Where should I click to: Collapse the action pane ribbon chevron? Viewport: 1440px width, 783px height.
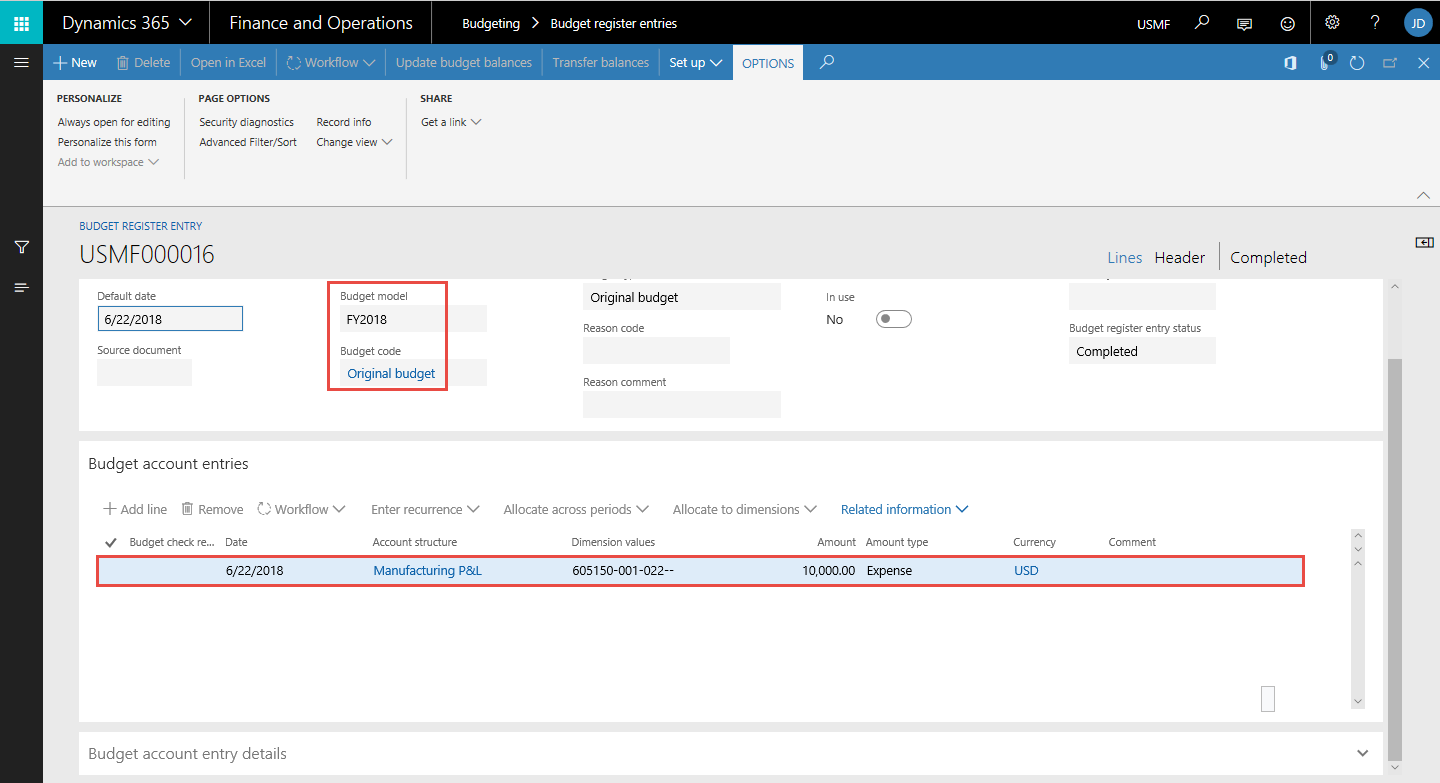[1423, 194]
